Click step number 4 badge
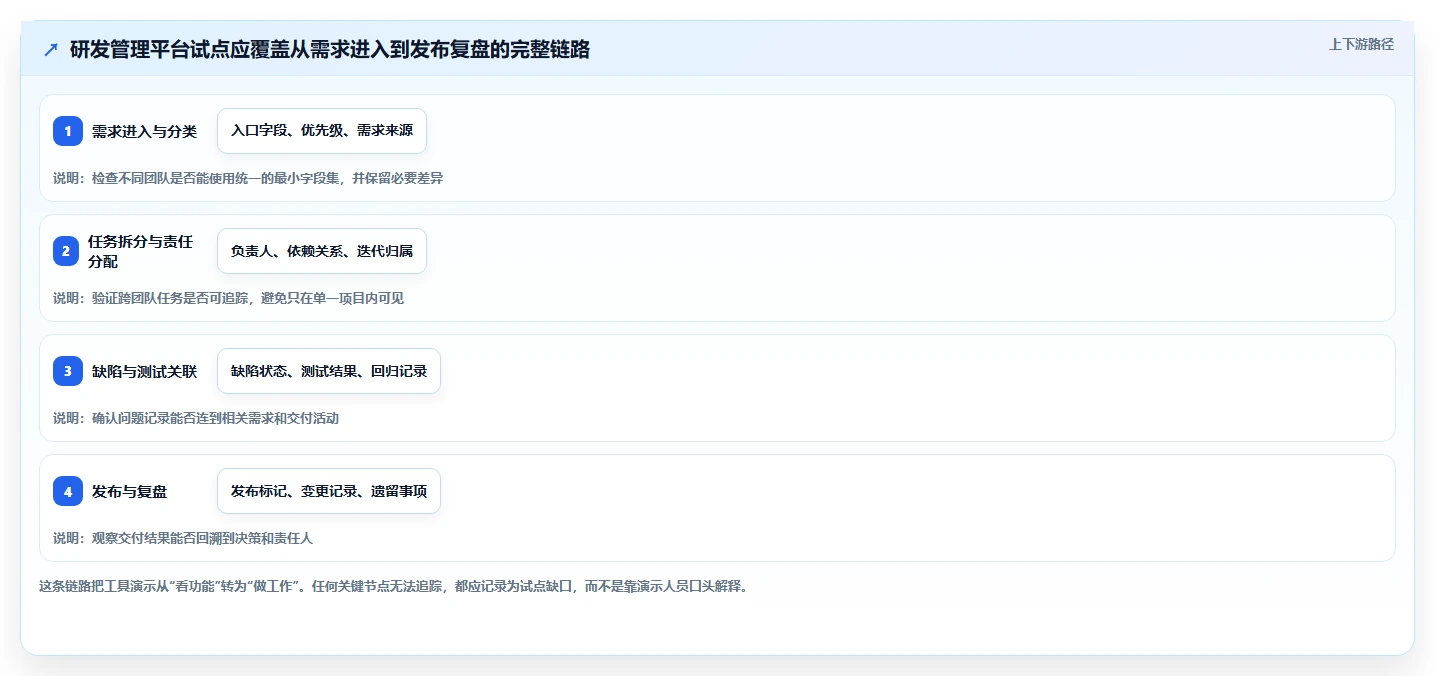The height and width of the screenshot is (676, 1435). [68, 491]
